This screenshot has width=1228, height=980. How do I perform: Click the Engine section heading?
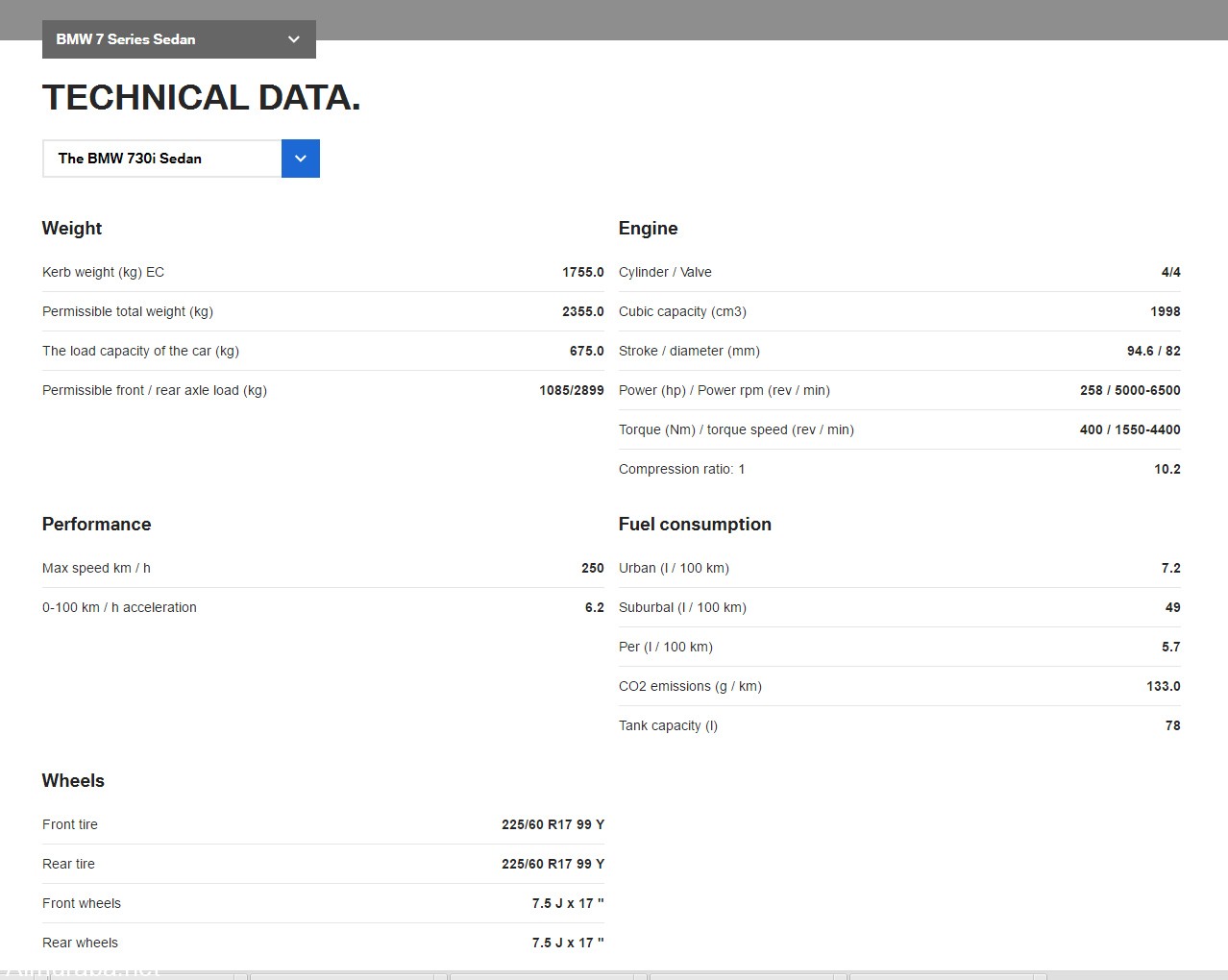648,229
